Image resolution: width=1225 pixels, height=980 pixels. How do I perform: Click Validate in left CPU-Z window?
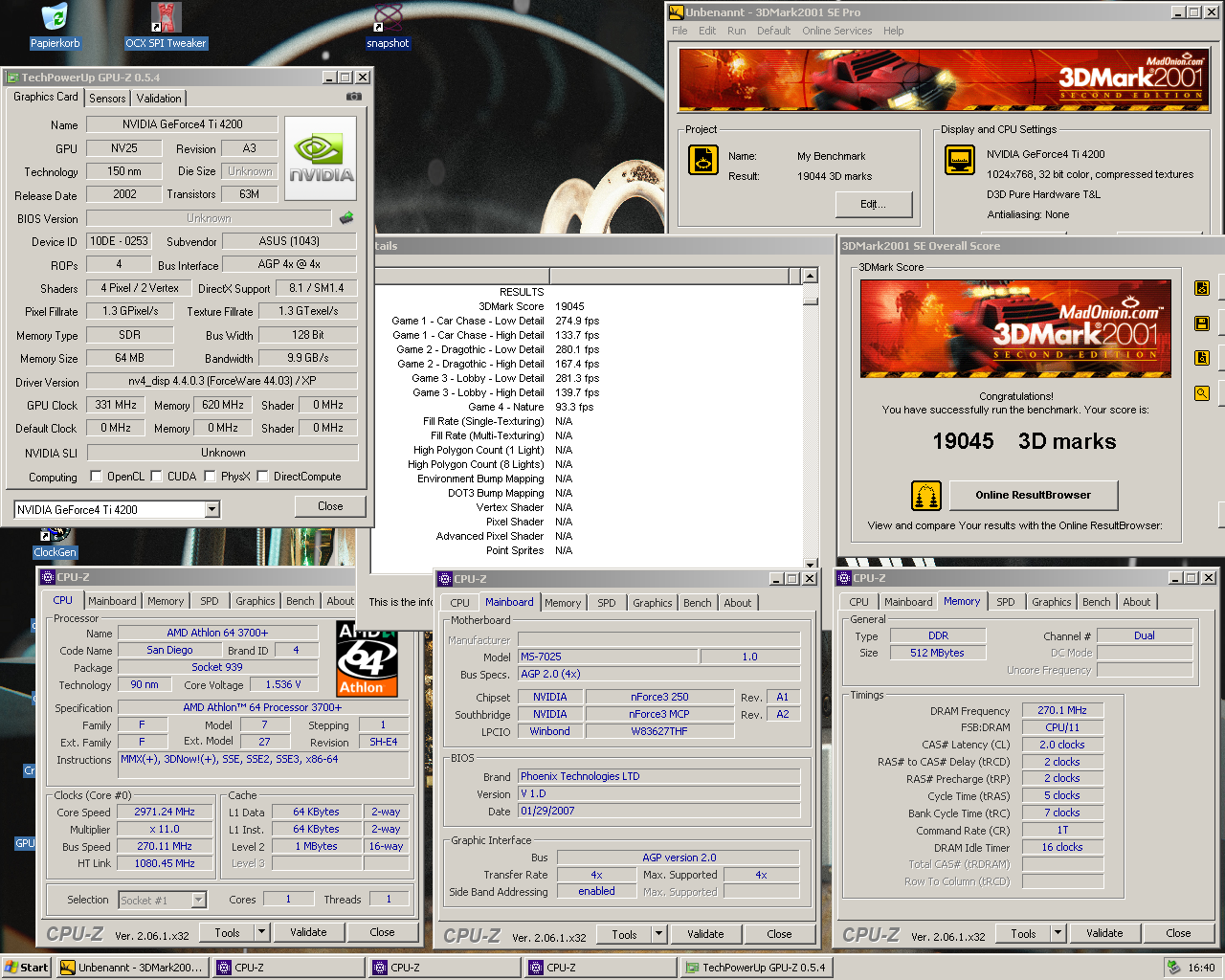[308, 932]
